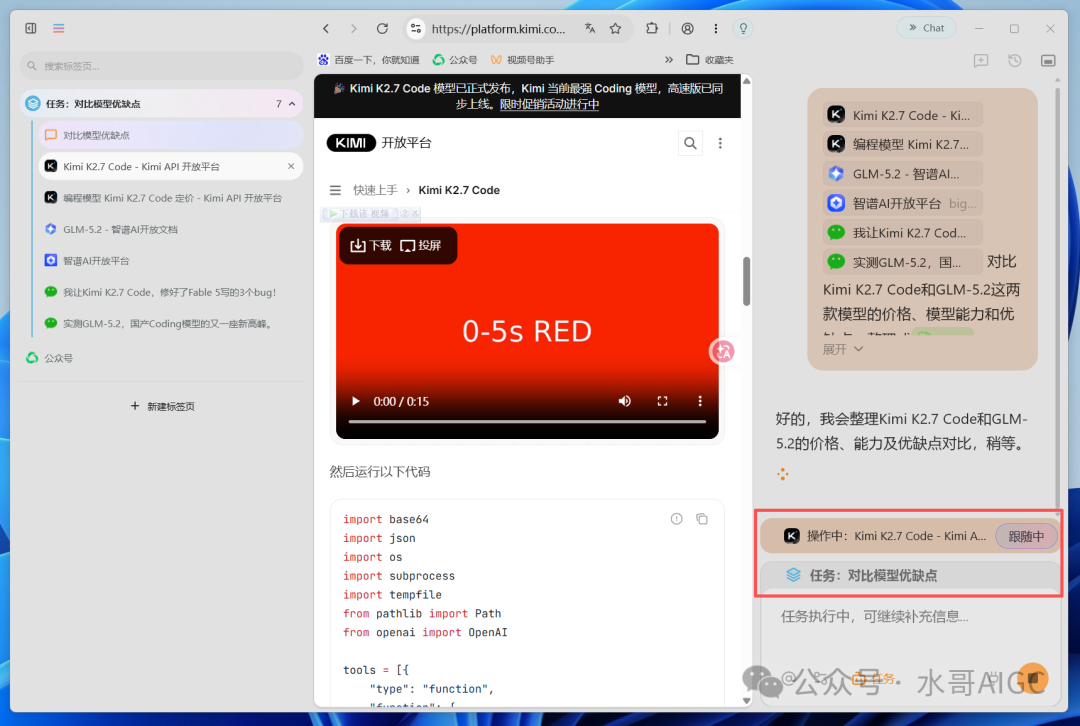Close the Kimi K2.7 Code sidebar tab
1080x726 pixels.
[x=291, y=167]
